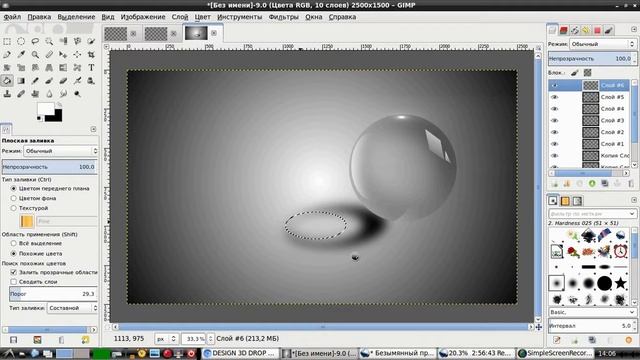This screenshot has width=640, height=360.
Task: Select the 'Всё выделение' radio option
Action: coord(13,243)
